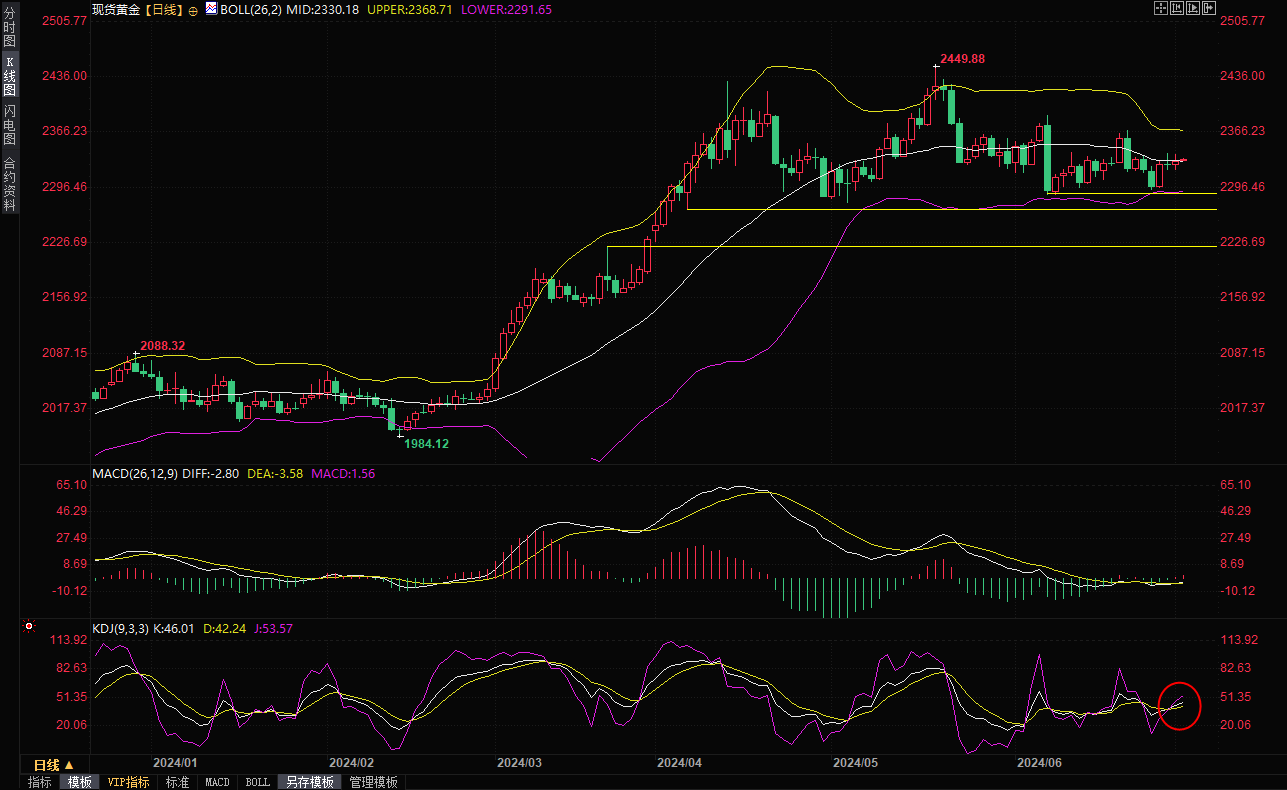
Task: Toggle the 模板 bottom tab
Action: [x=78, y=782]
